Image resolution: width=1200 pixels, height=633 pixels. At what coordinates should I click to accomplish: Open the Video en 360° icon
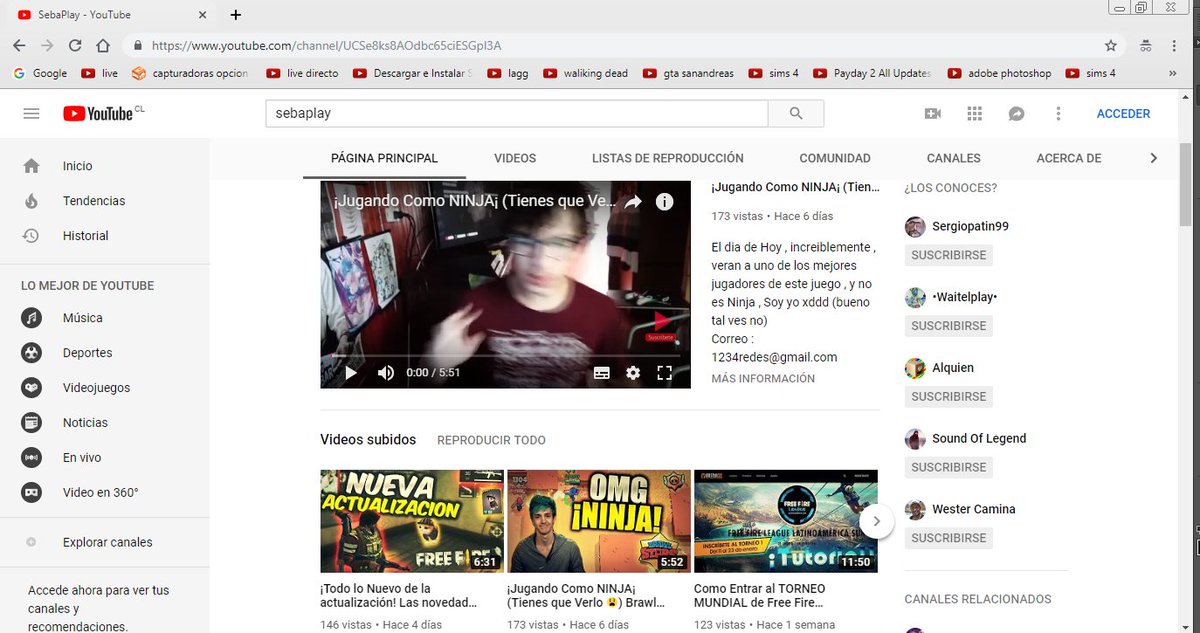32,493
